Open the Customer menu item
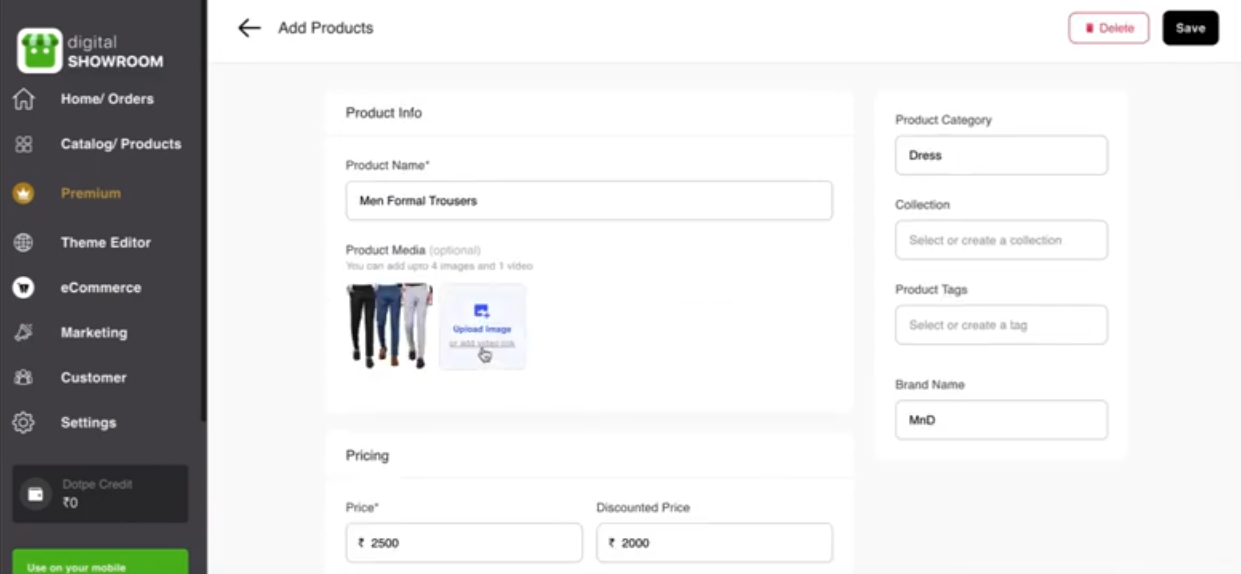The height and width of the screenshot is (574, 1241). pos(93,377)
